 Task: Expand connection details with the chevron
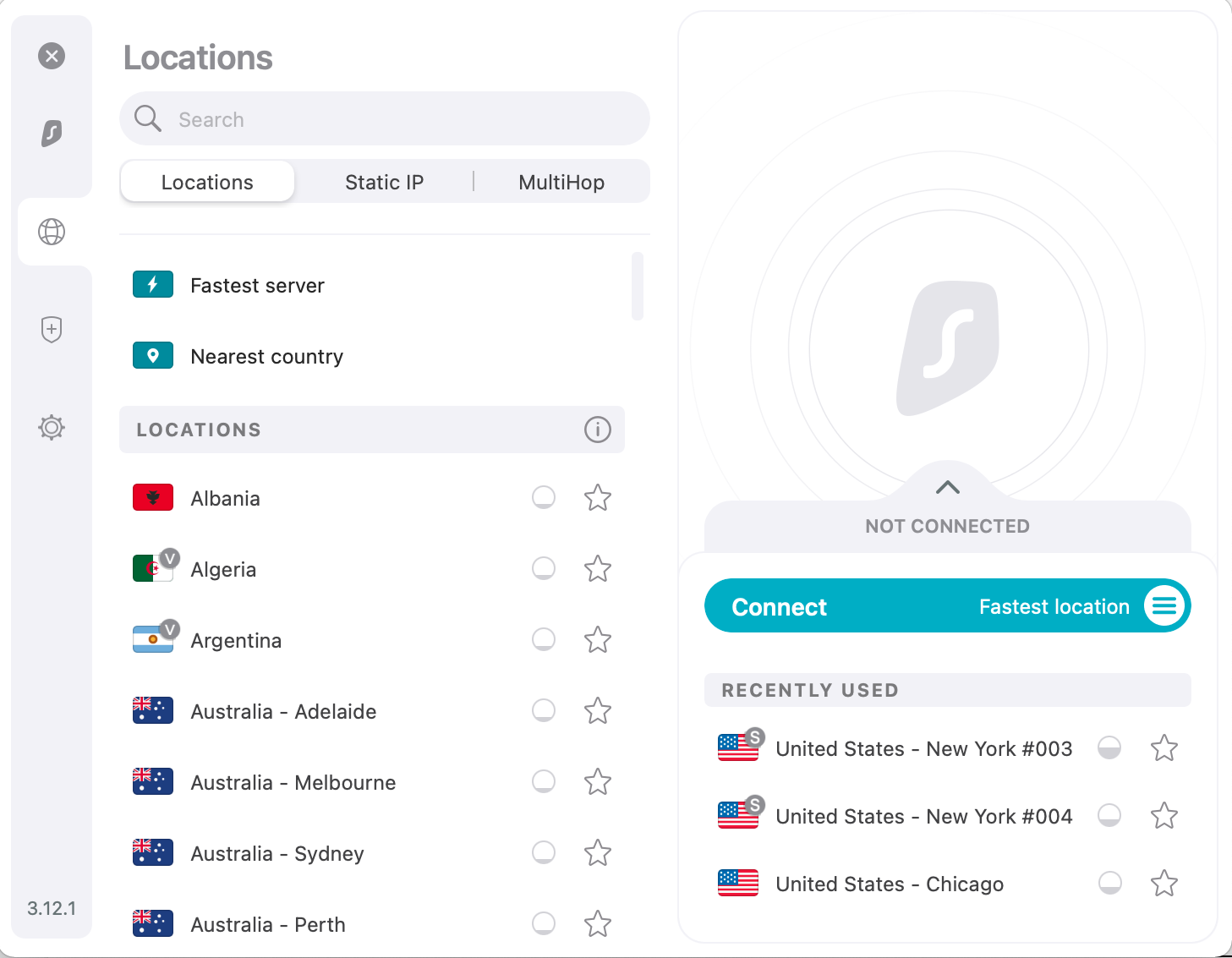947,487
